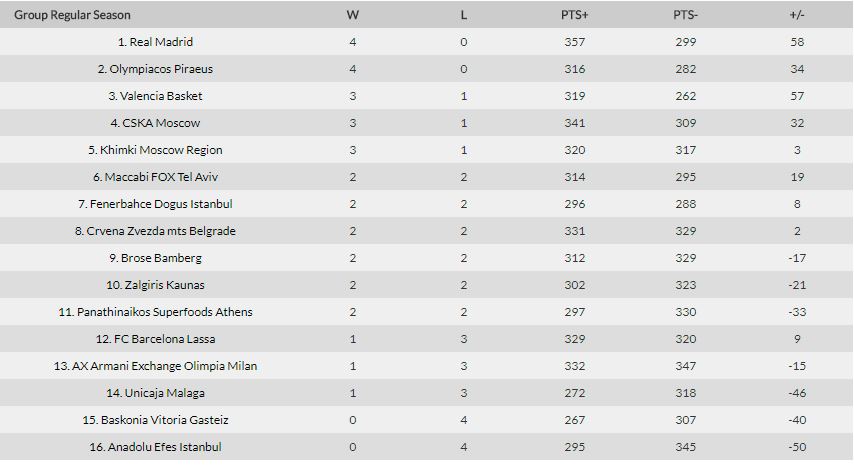Sort standings by the W column header

(x=353, y=15)
